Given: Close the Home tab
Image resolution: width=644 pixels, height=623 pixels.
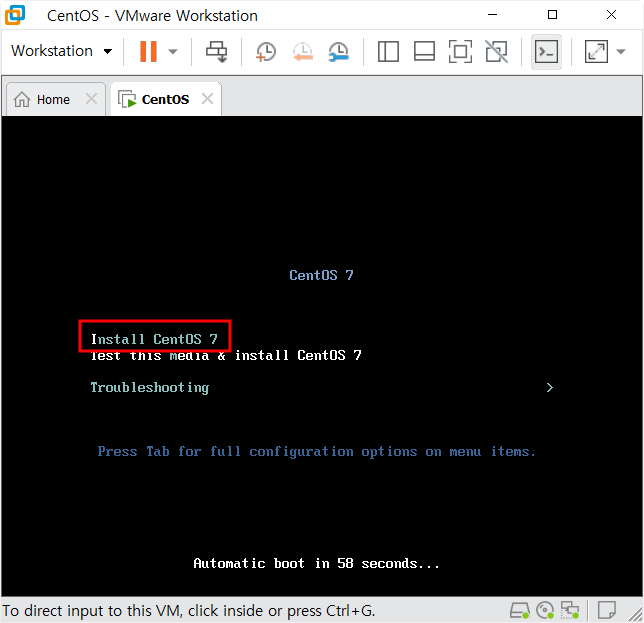Looking at the screenshot, I should pos(91,99).
